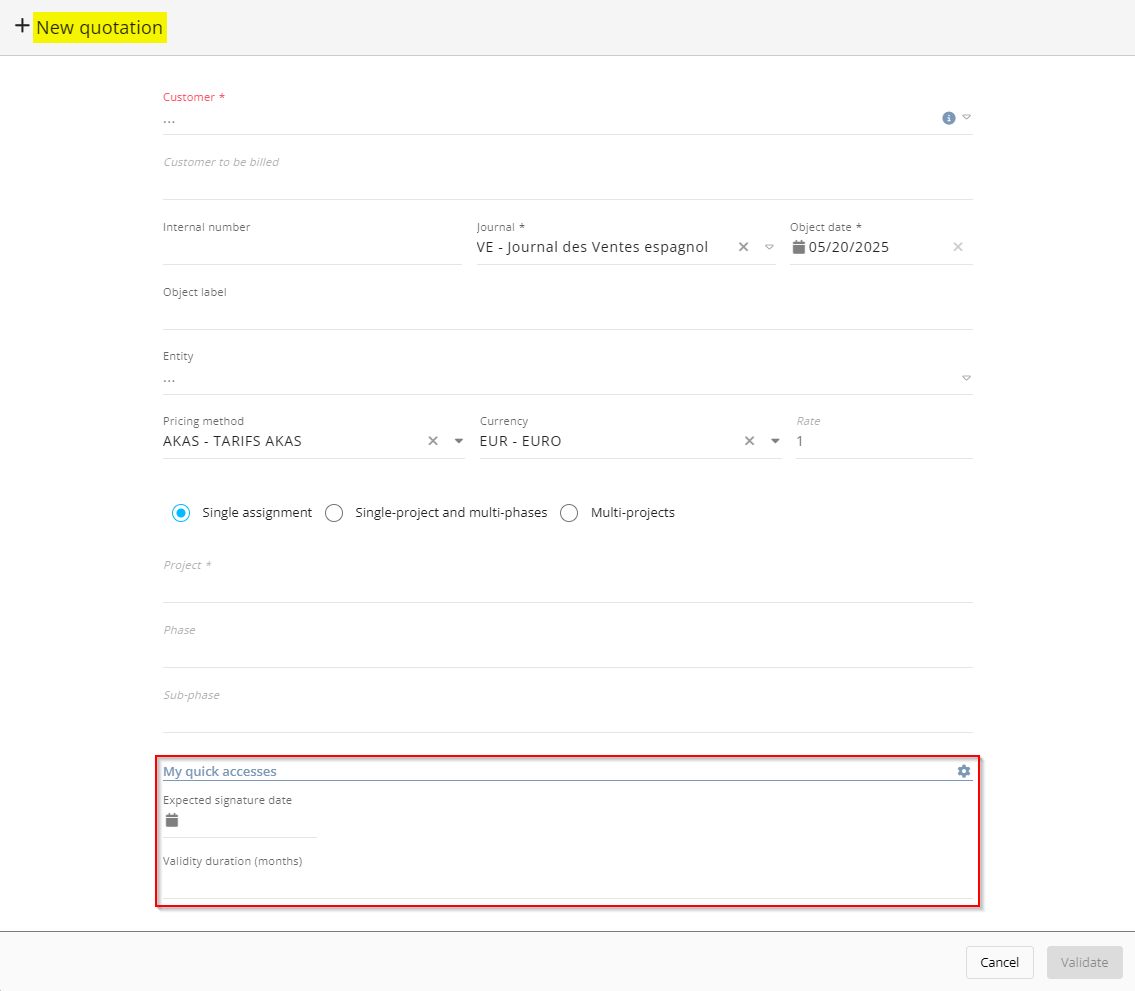Clear the Object date value
1135x991 pixels.
point(957,247)
